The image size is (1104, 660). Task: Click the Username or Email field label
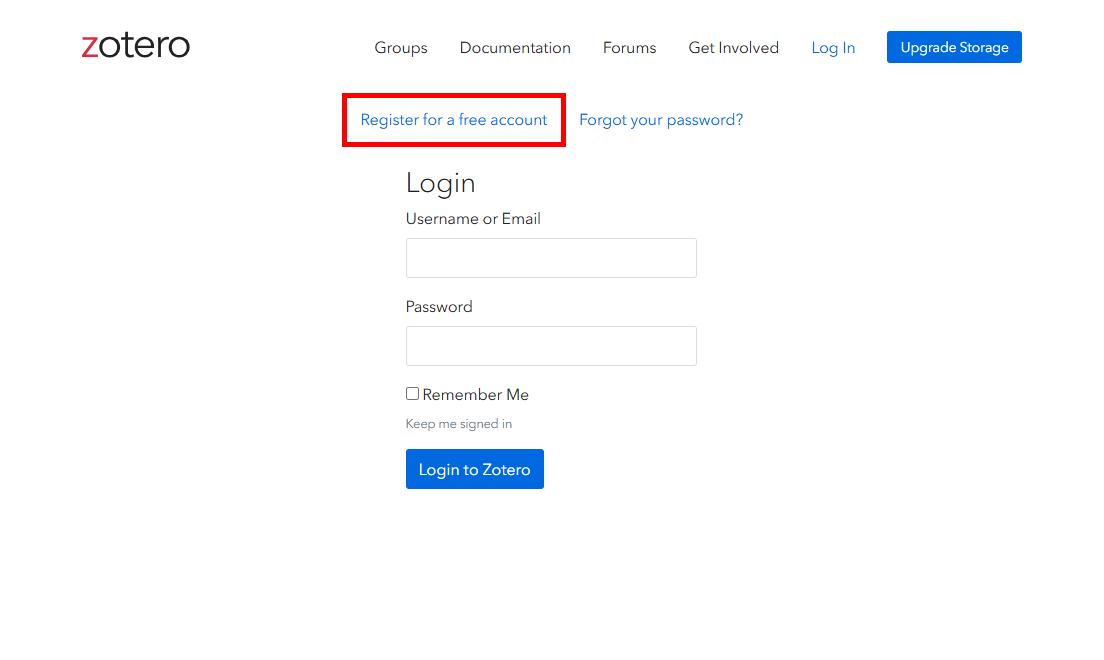coord(473,219)
